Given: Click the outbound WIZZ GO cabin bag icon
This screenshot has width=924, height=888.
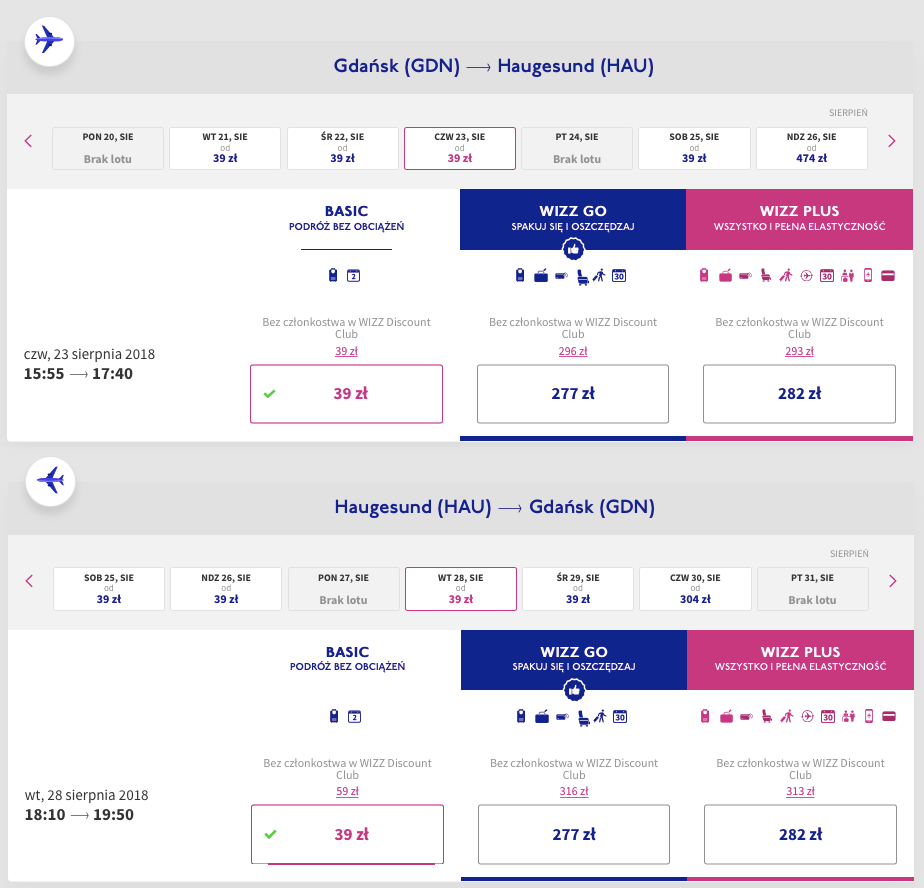Looking at the screenshot, I should (x=520, y=275).
